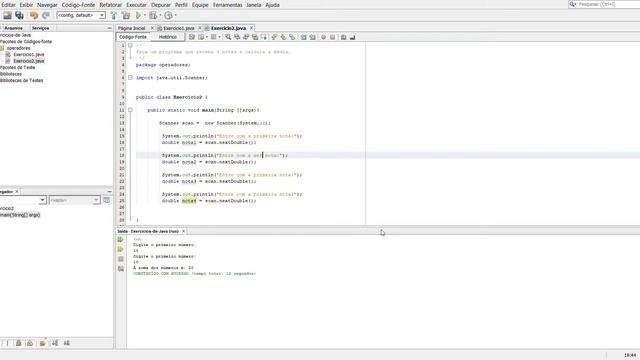Screen dimensions: 640x360
Task: Click the bottom icon in output sidebar
Action: (120, 269)
